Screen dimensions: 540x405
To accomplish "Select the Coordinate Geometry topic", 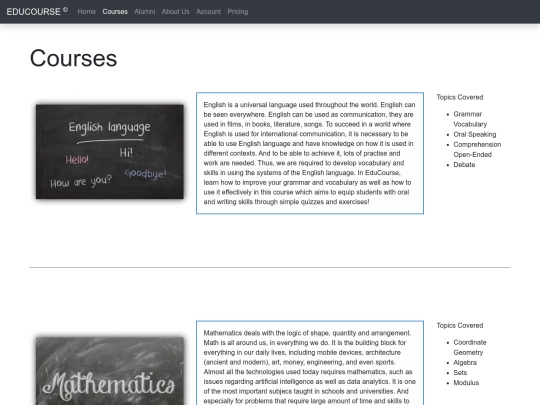I will tap(470, 347).
